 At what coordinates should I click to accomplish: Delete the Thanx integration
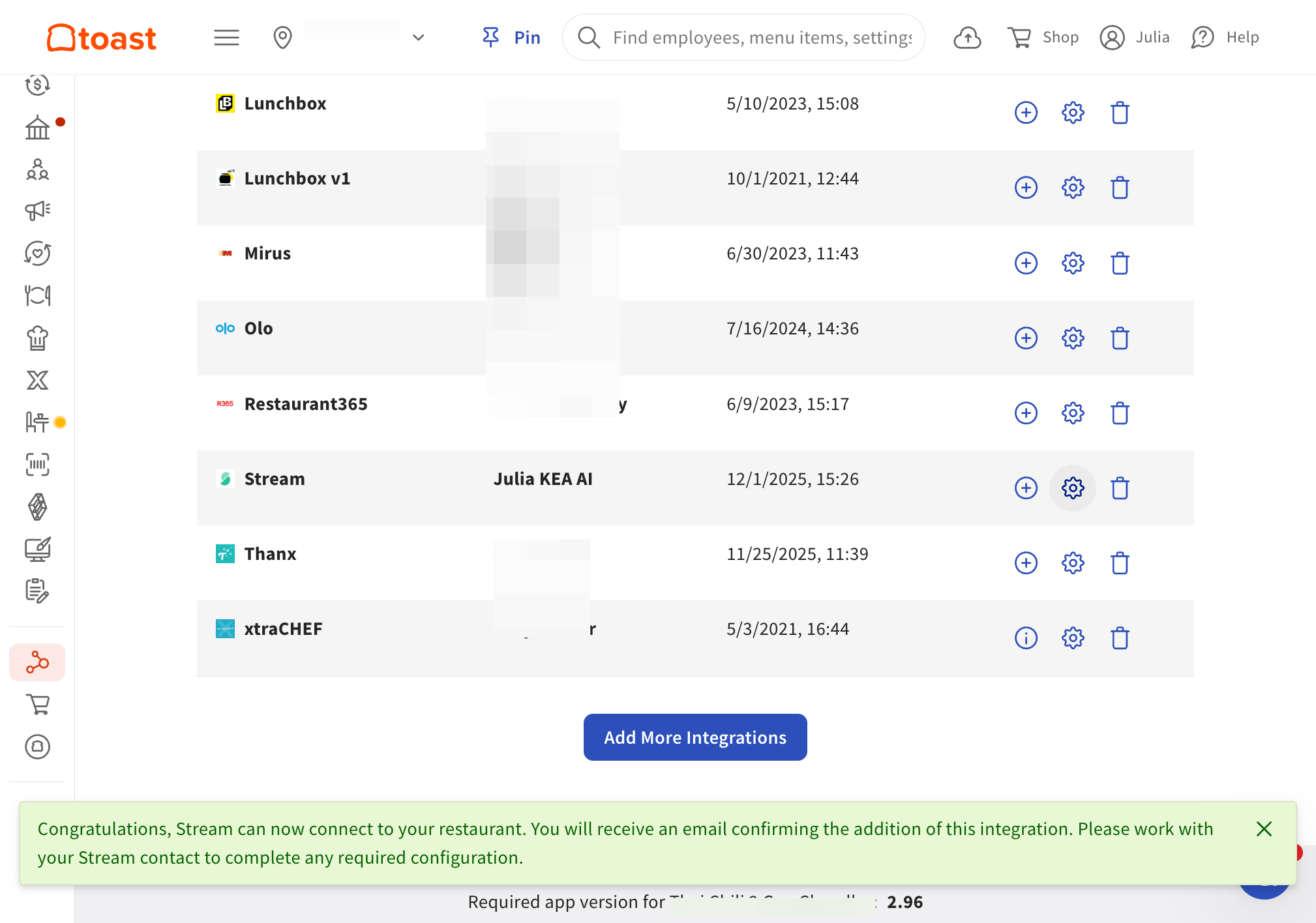tap(1120, 563)
